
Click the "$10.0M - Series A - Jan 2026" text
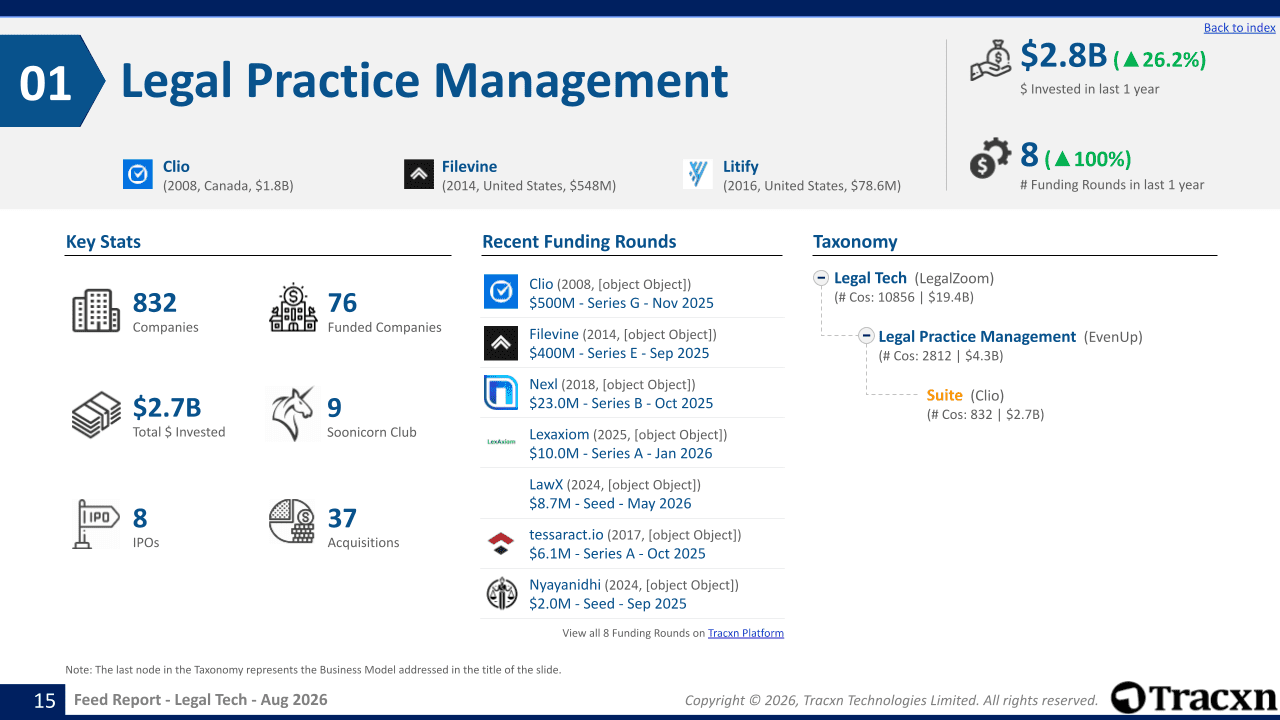click(x=621, y=453)
